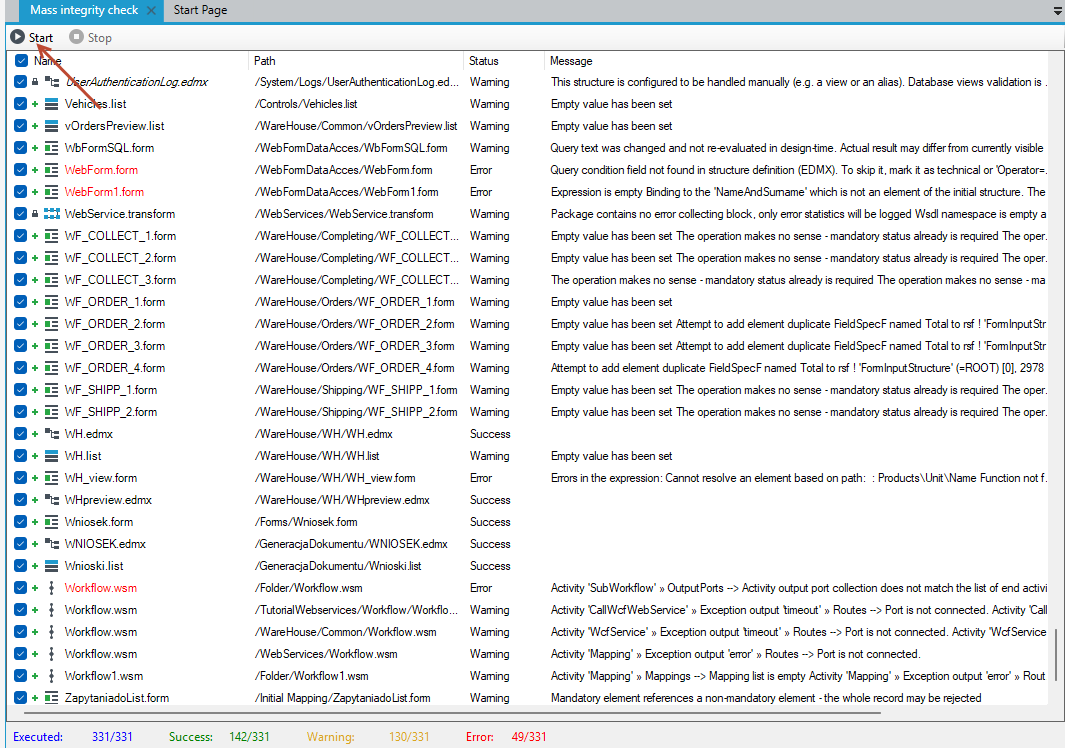This screenshot has width=1065, height=748.
Task: Click the edmx icon next to WH.edmx
Action: (52, 434)
